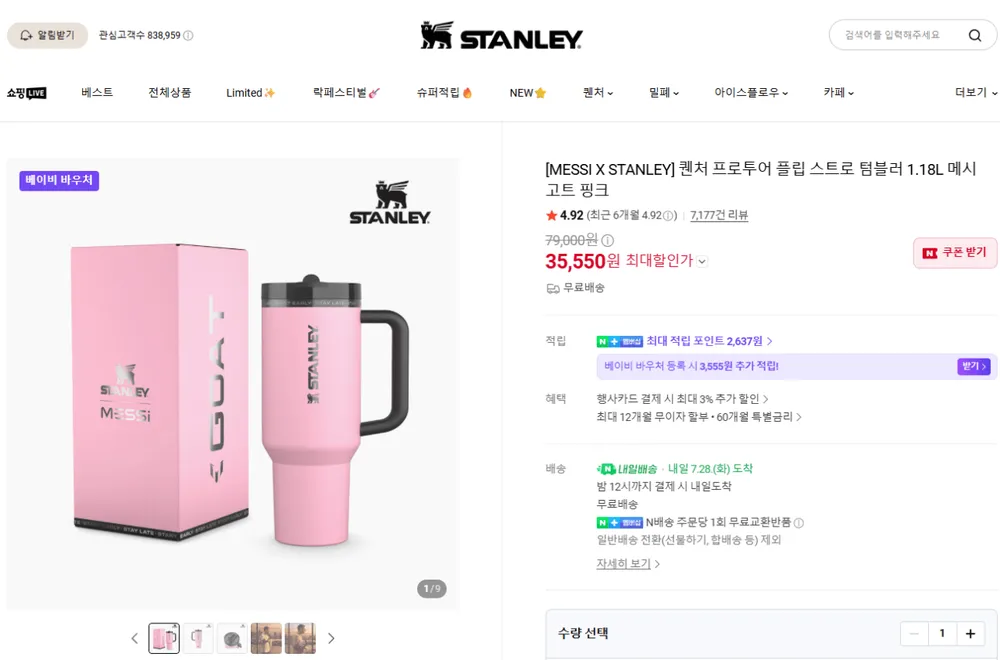Show next product thumbnails arrow

click(331, 638)
